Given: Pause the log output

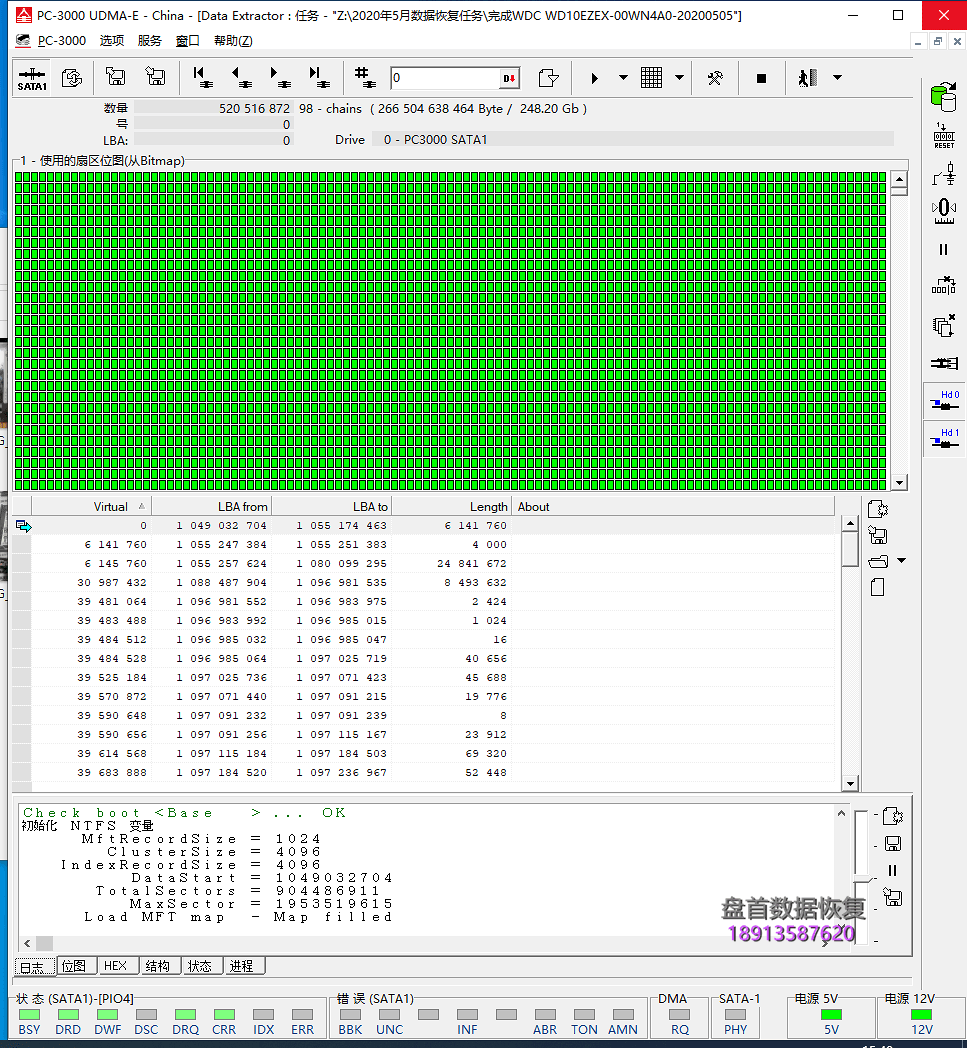Looking at the screenshot, I should (x=892, y=870).
